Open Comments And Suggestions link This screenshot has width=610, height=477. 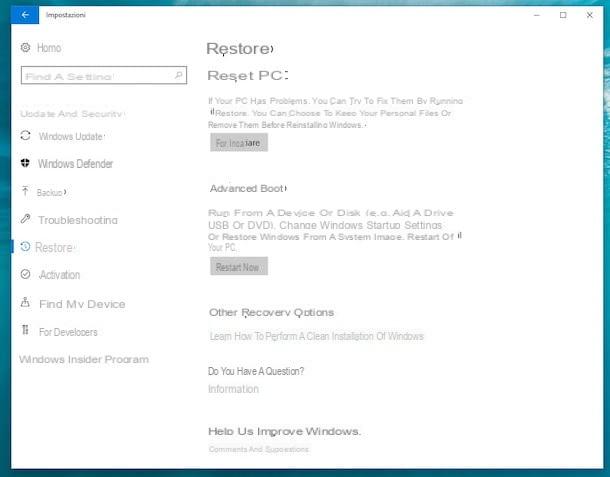[259, 449]
